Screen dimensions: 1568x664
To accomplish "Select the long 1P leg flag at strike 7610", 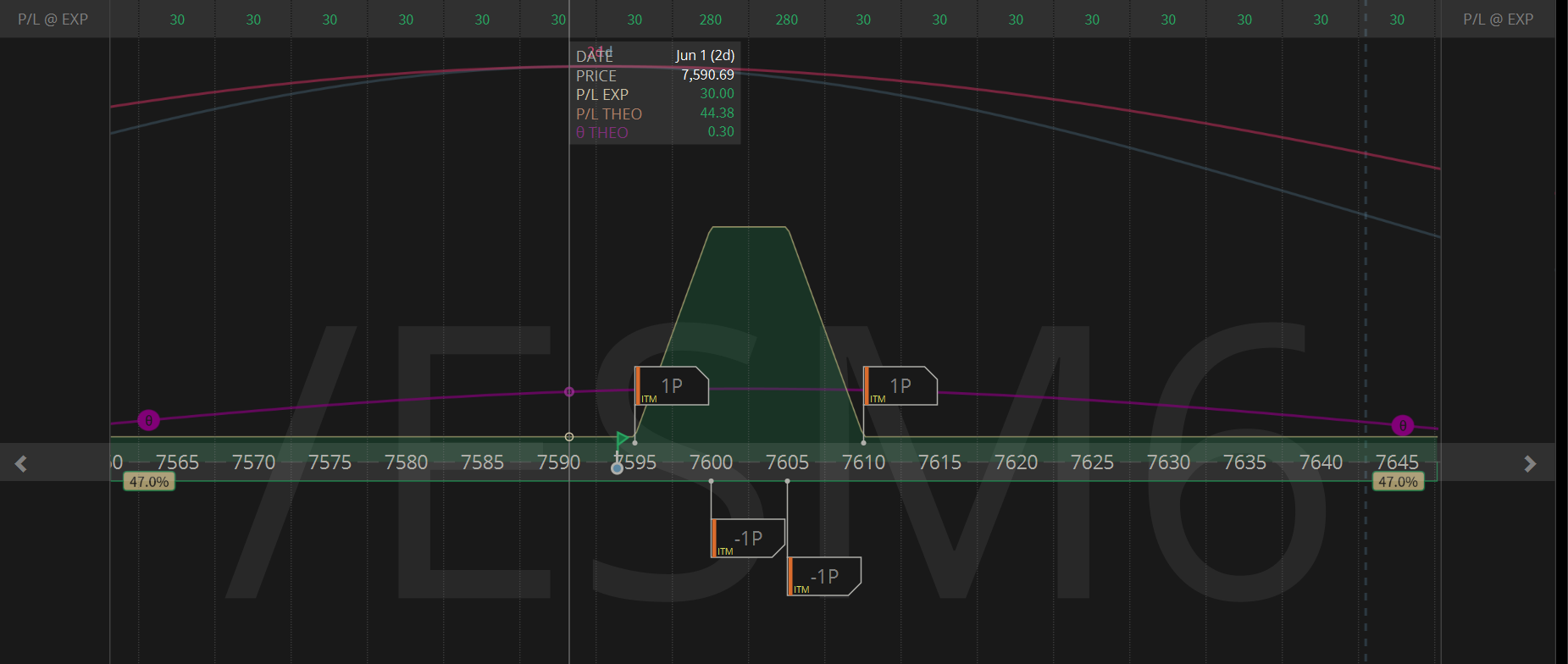I will (x=900, y=386).
